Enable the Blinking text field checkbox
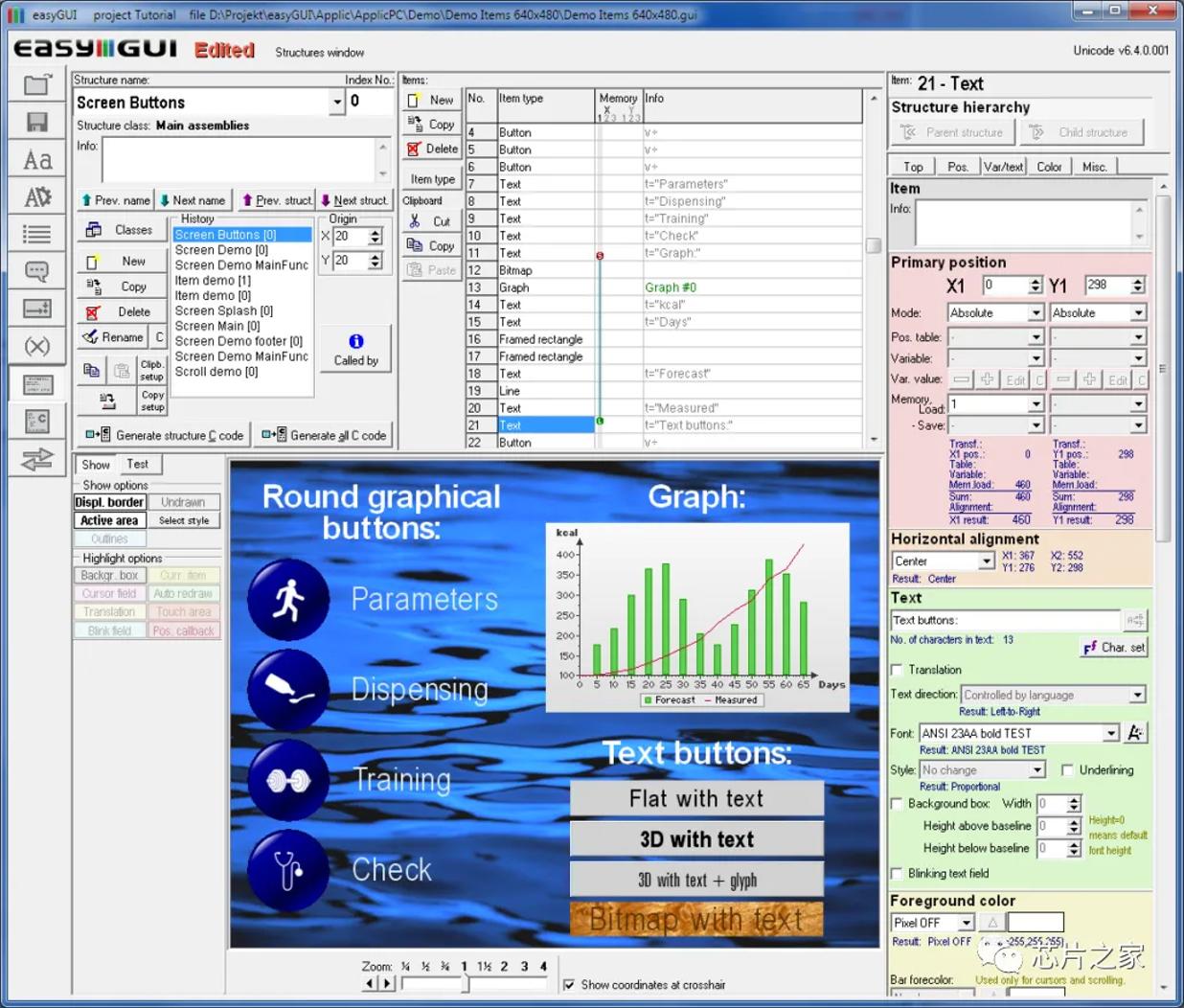The width and height of the screenshot is (1184, 1008). tap(897, 874)
